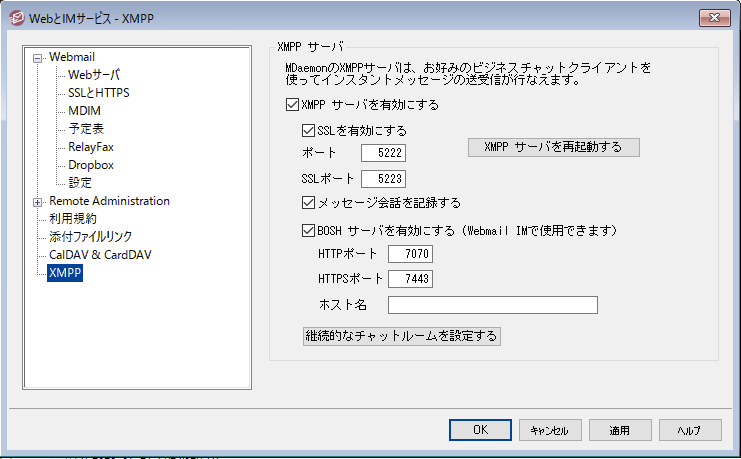Toggle SSLを有効にする checkbox
741x459 pixels.
(x=308, y=130)
